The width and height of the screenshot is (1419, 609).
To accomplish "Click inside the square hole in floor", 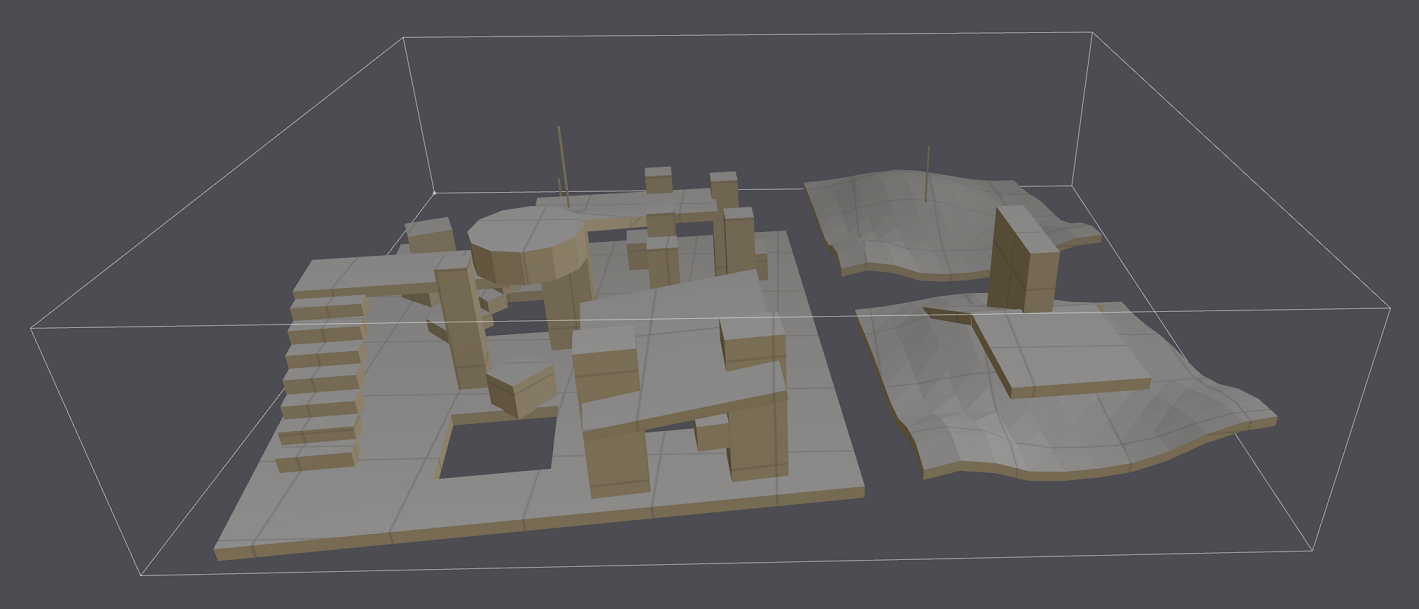I will 499,447.
